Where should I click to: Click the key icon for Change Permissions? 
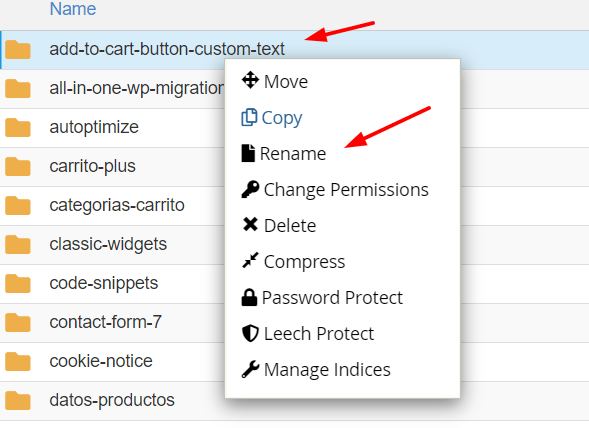(x=250, y=189)
